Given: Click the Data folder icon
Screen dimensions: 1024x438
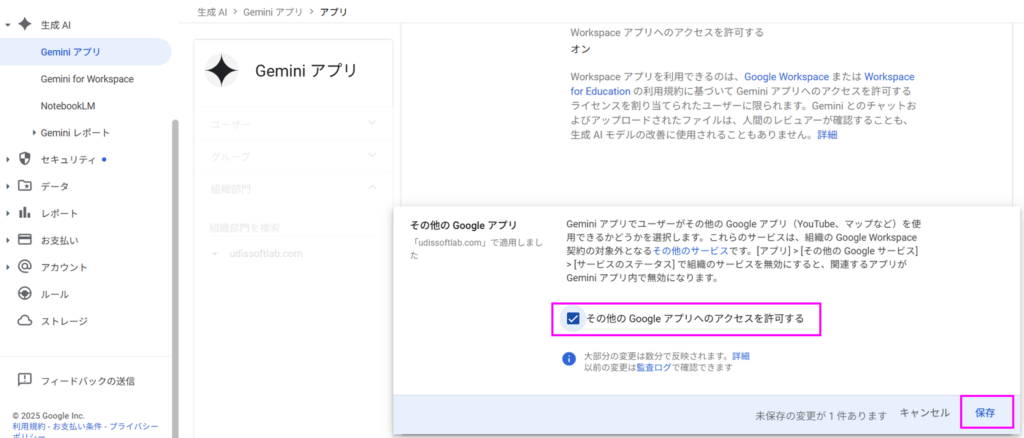Looking at the screenshot, I should point(25,186).
